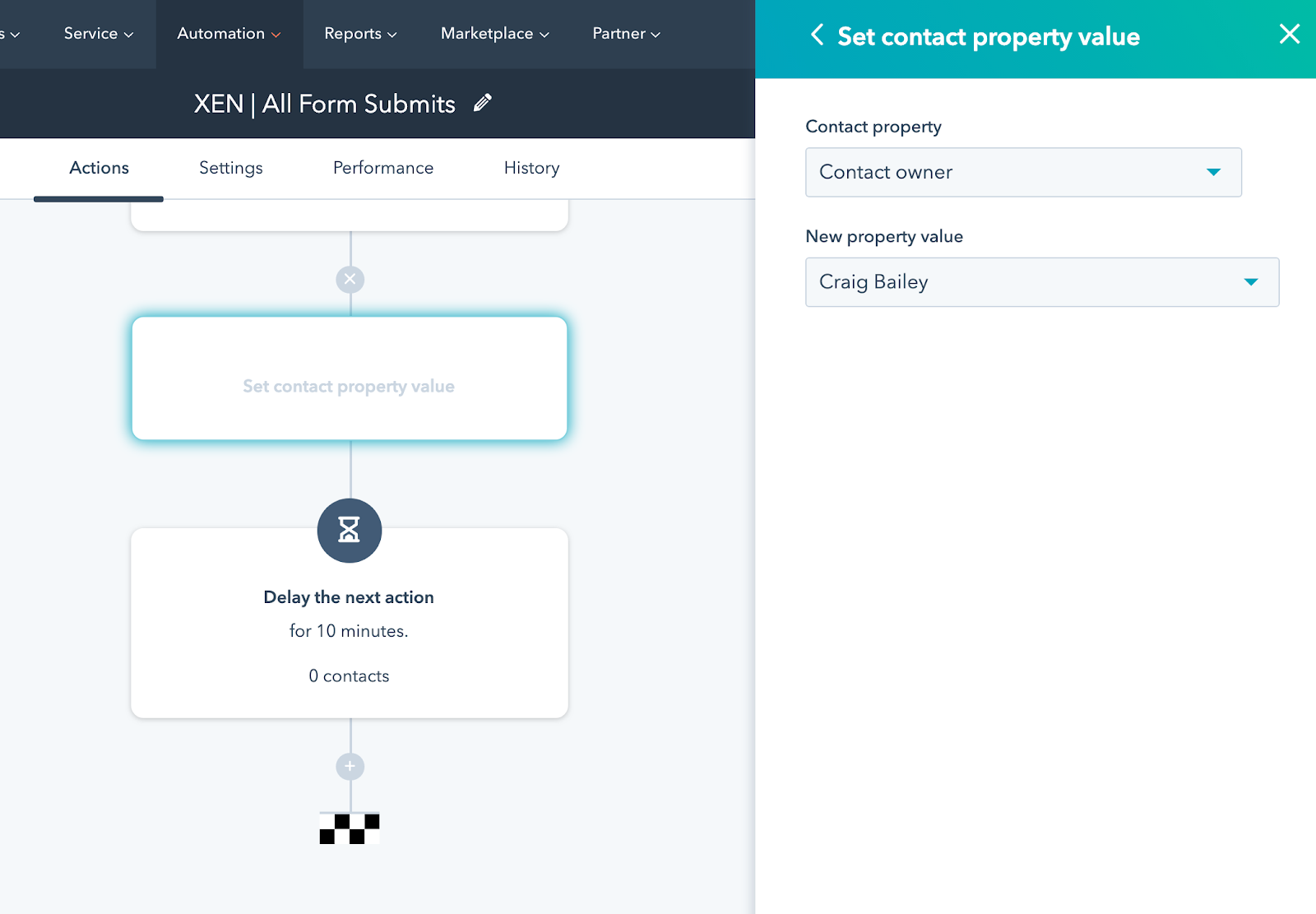Click the dropdown caret on the Craig Bailey field
Viewport: 1316px width, 914px height.
1251,282
